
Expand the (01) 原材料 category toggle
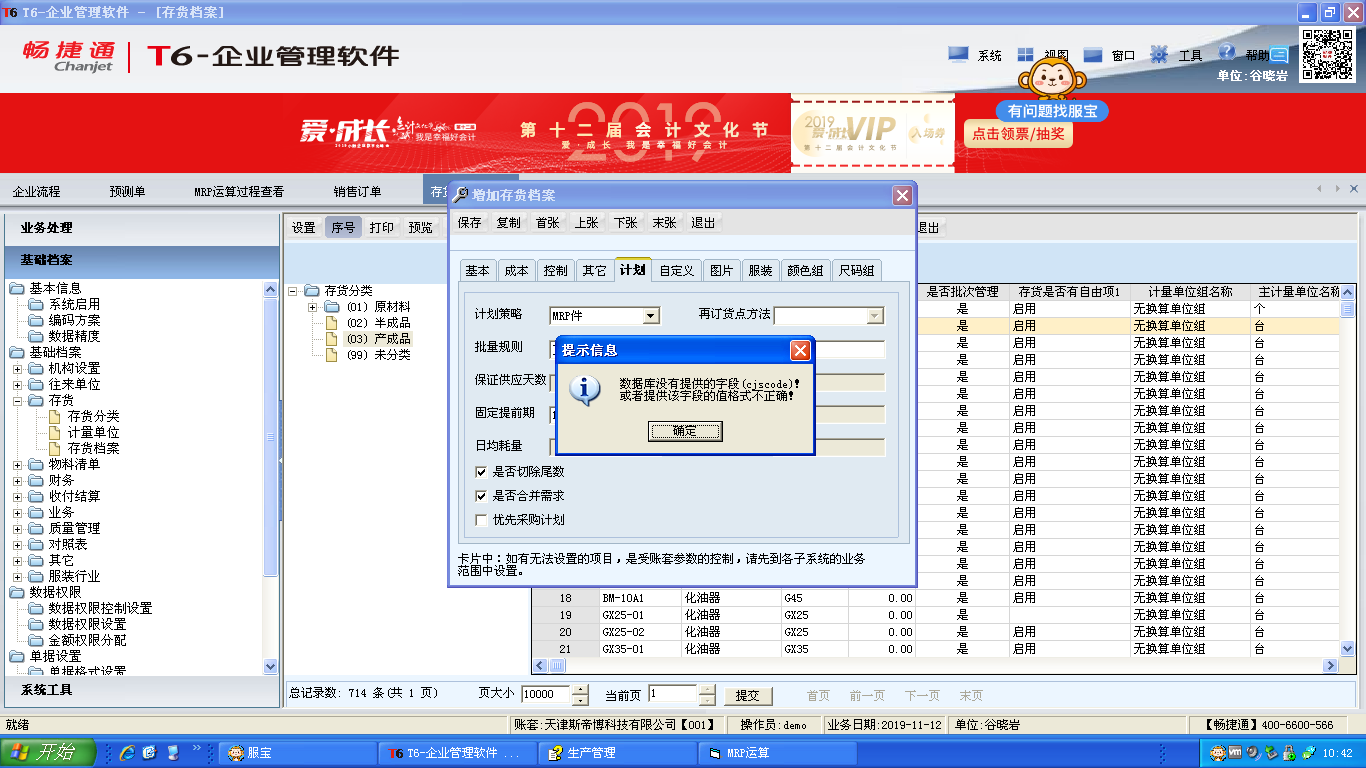click(x=313, y=307)
